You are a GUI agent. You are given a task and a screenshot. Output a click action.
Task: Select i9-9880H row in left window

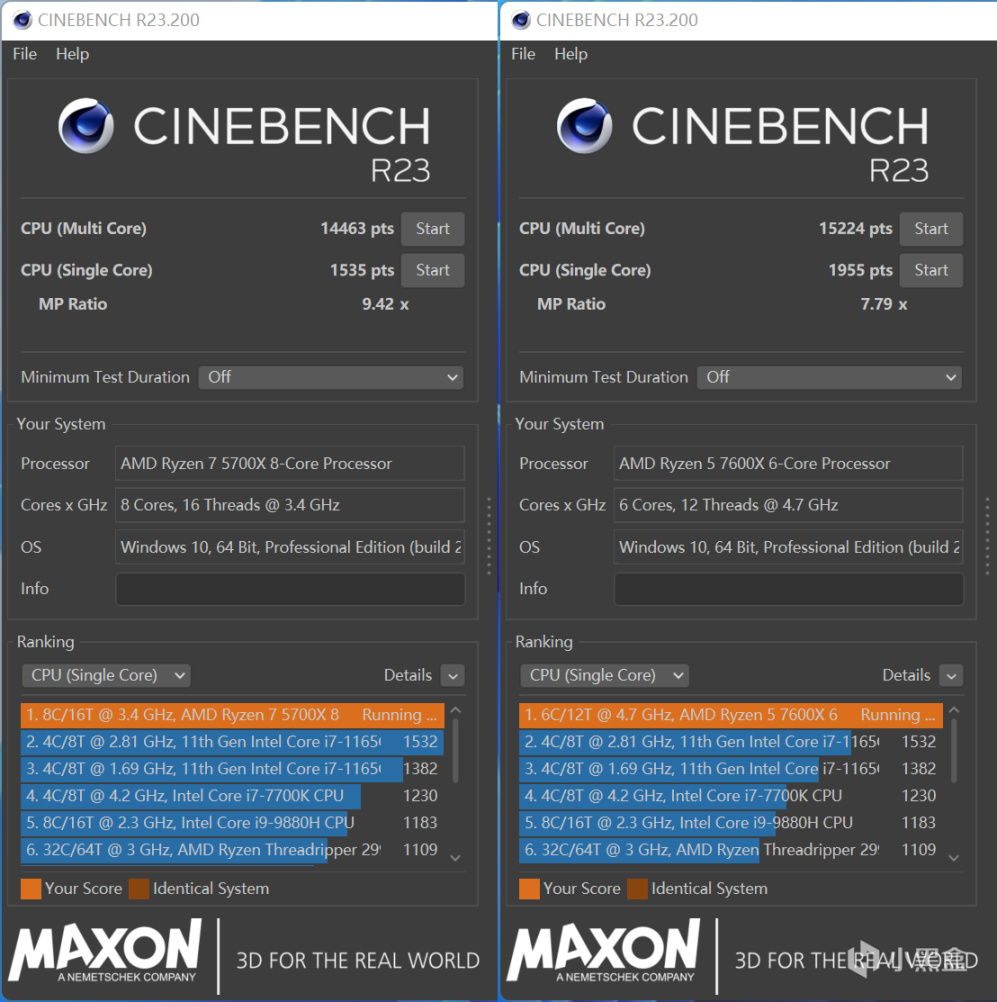click(x=233, y=822)
